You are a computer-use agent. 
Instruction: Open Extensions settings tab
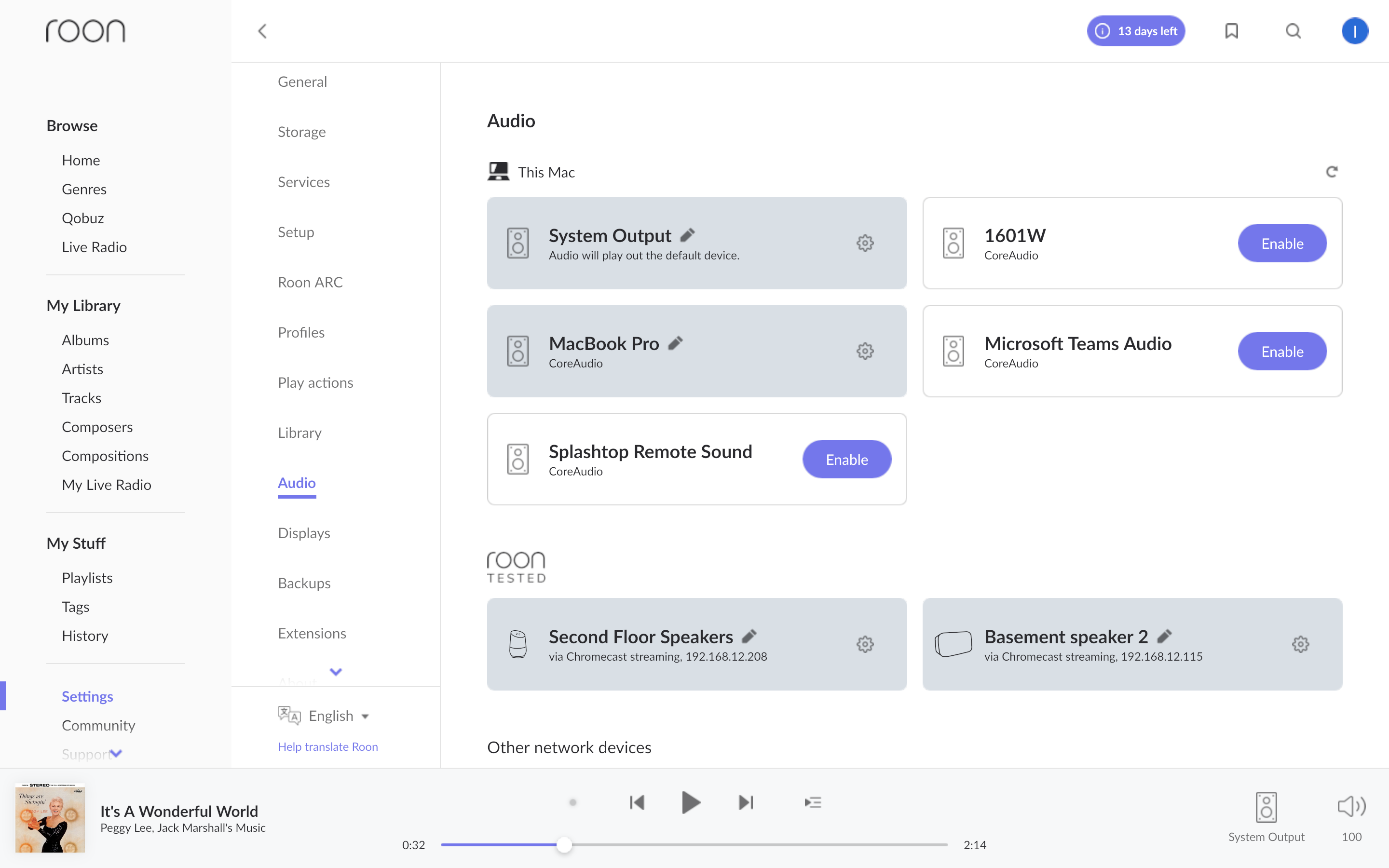coord(312,633)
